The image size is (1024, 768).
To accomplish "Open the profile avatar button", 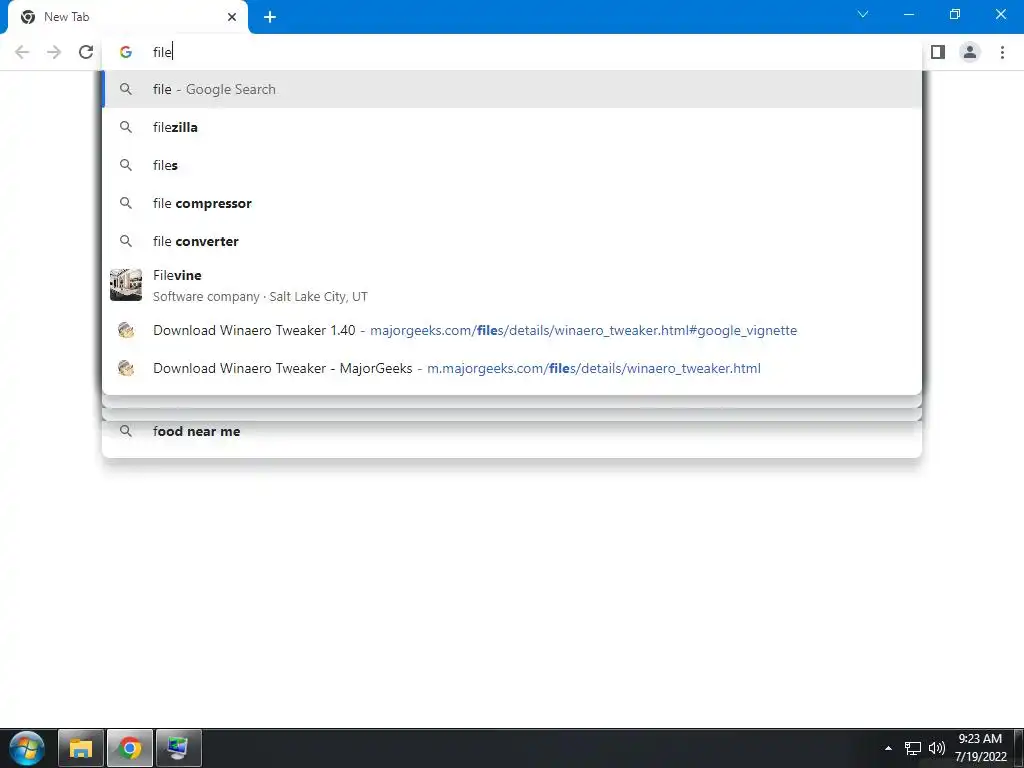I will (970, 52).
